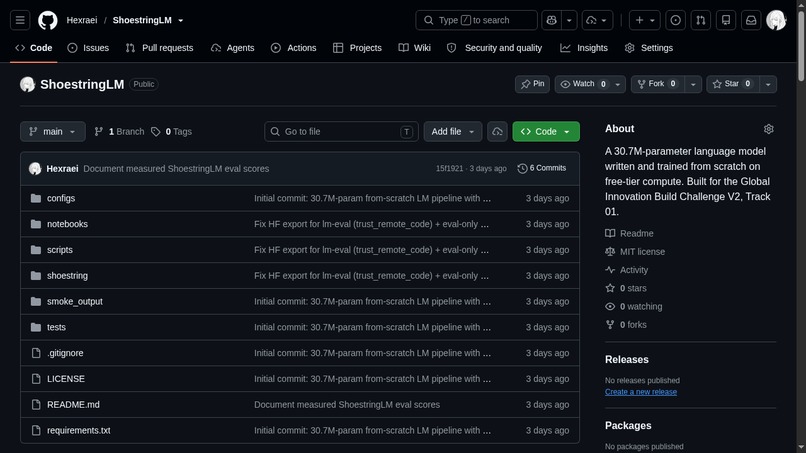Open the README.md file
This screenshot has width=806, height=453.
tap(73, 404)
